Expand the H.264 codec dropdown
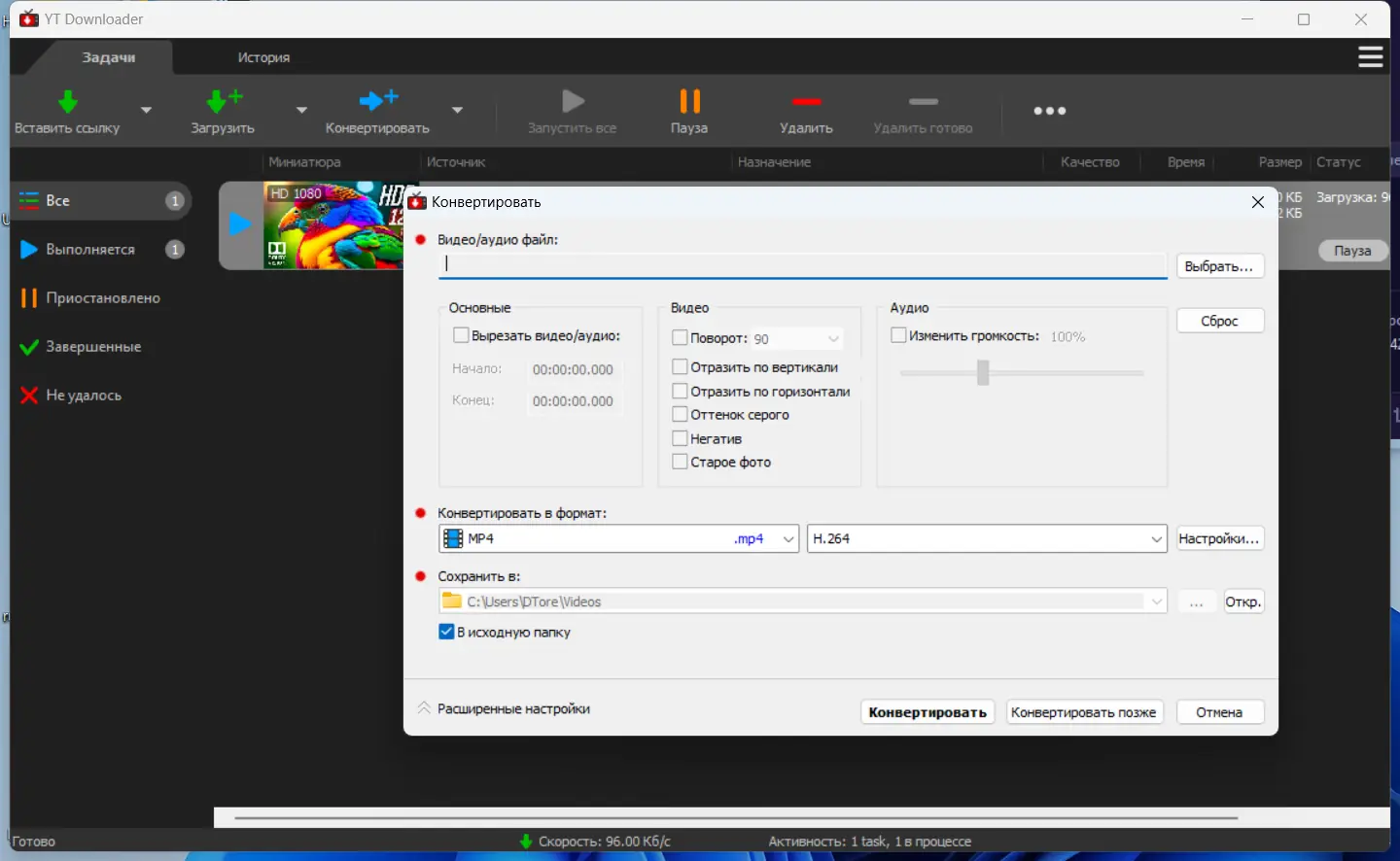The width and height of the screenshot is (1400, 861). point(986,538)
